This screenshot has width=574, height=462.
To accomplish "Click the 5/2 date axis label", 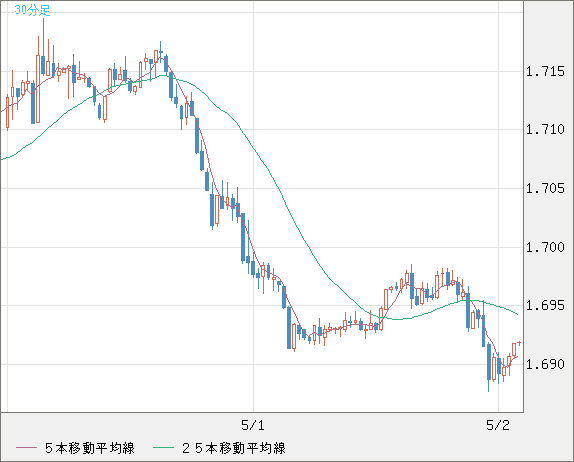I will coord(498,425).
